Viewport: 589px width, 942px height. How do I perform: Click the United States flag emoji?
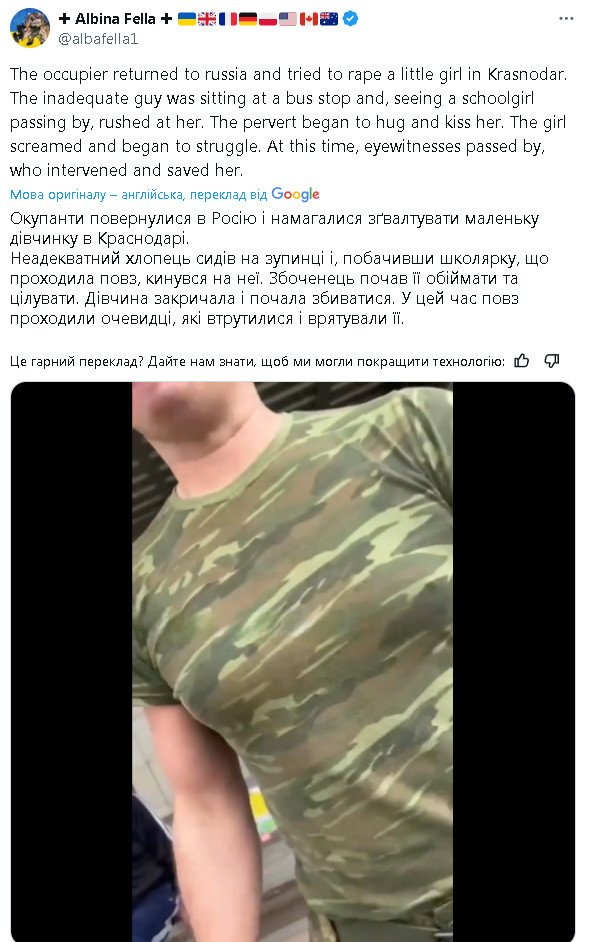pyautogui.click(x=288, y=19)
